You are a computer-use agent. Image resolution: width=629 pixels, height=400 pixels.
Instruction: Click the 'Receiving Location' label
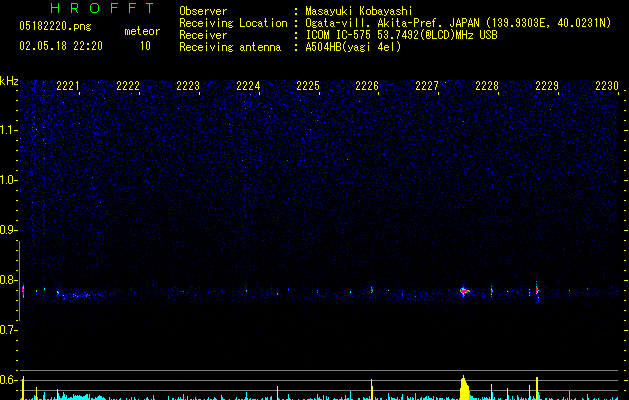coord(233,23)
